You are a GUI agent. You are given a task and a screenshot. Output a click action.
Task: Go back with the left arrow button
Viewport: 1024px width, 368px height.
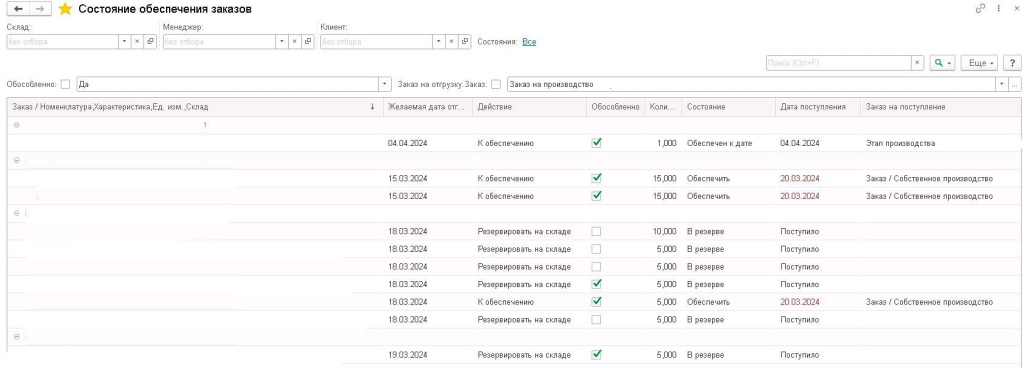pos(18,9)
